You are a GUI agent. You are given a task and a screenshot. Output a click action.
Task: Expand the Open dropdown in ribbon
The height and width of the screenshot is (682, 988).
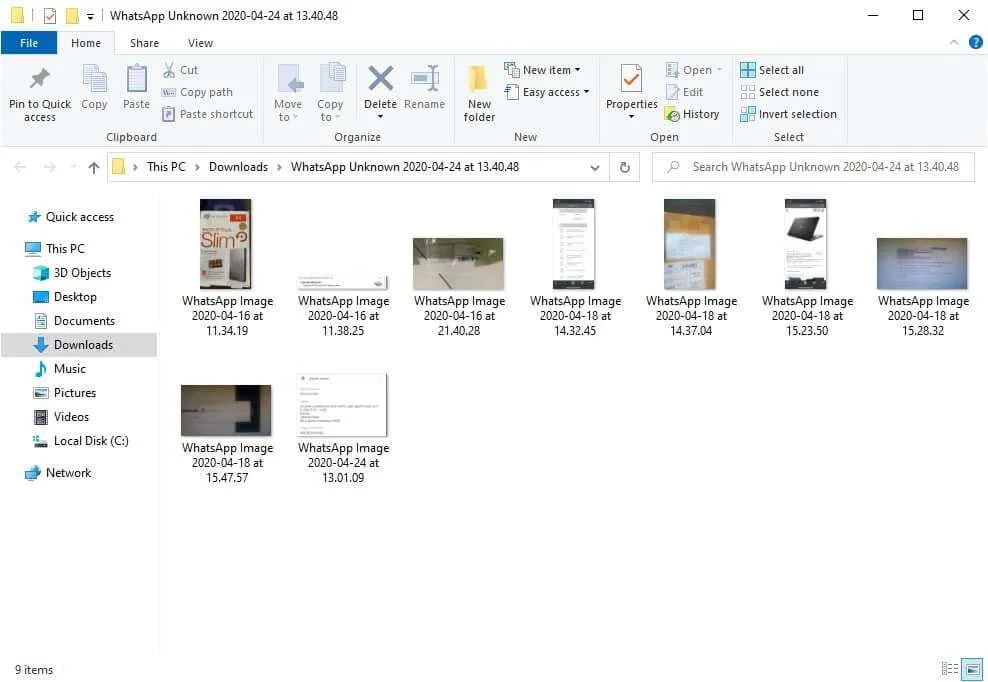click(x=719, y=70)
